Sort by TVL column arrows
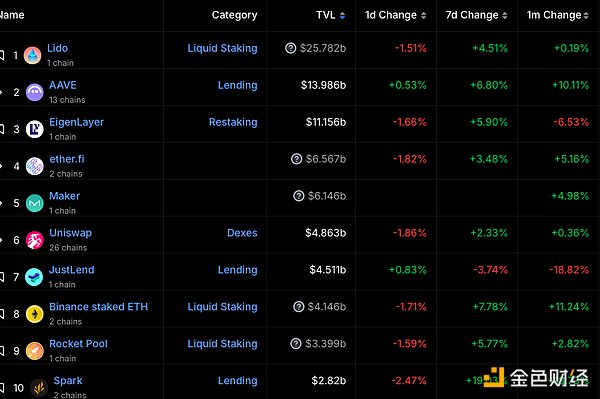 [x=342, y=15]
